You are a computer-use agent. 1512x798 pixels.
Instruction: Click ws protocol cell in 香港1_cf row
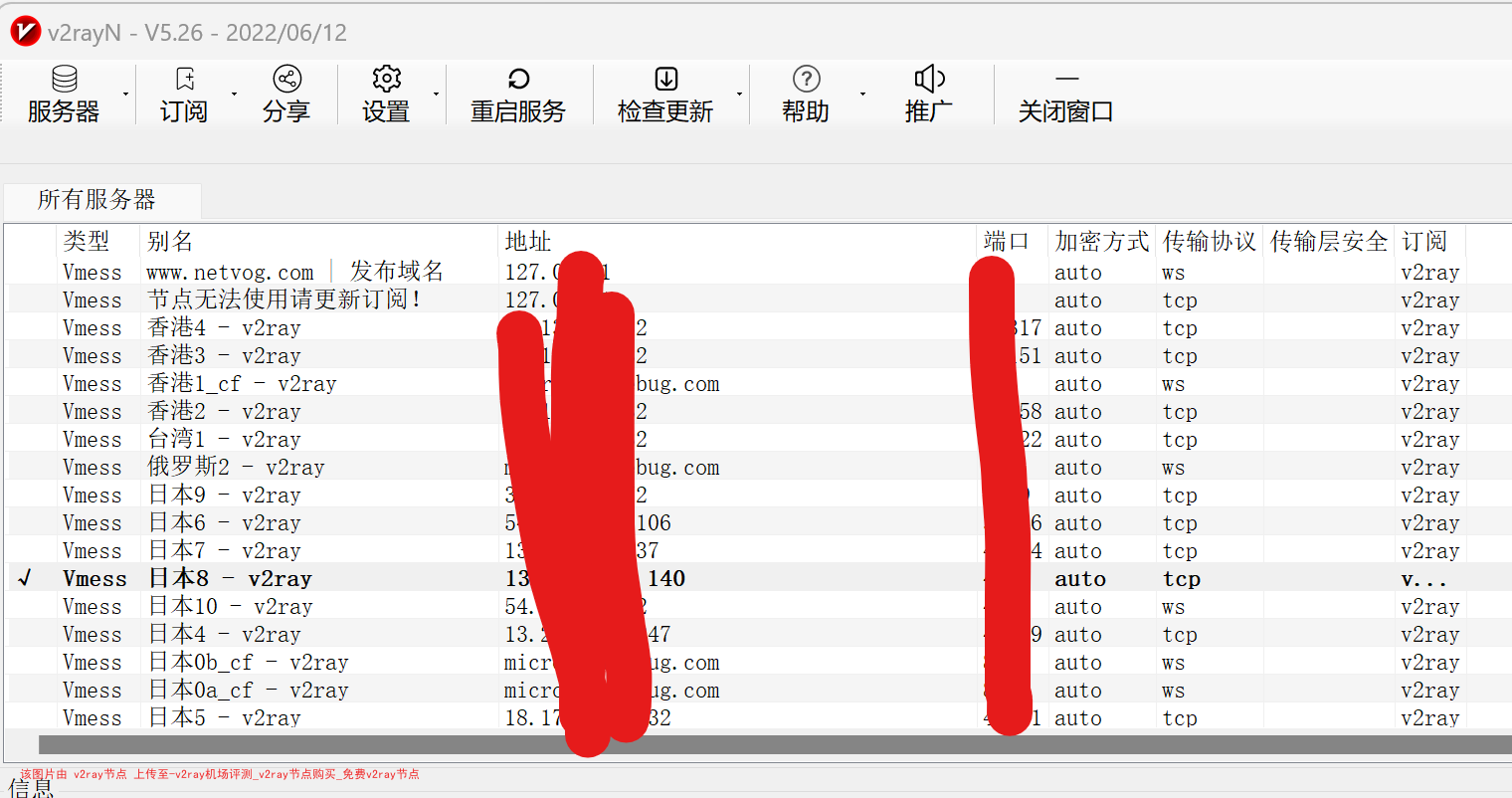pyautogui.click(x=1174, y=384)
